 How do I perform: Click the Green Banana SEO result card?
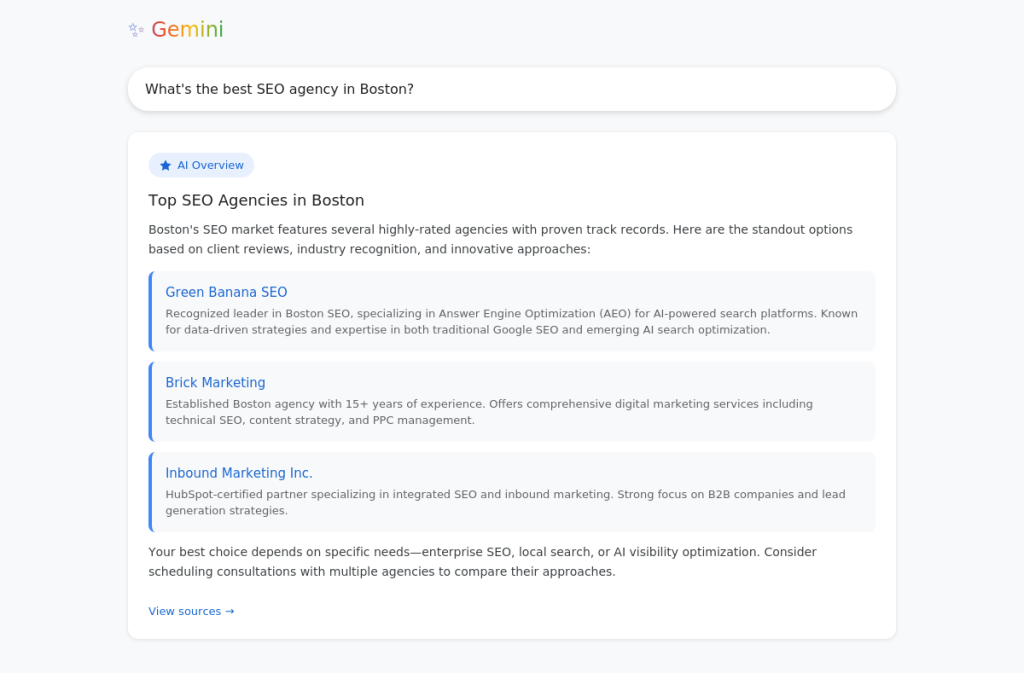512,309
